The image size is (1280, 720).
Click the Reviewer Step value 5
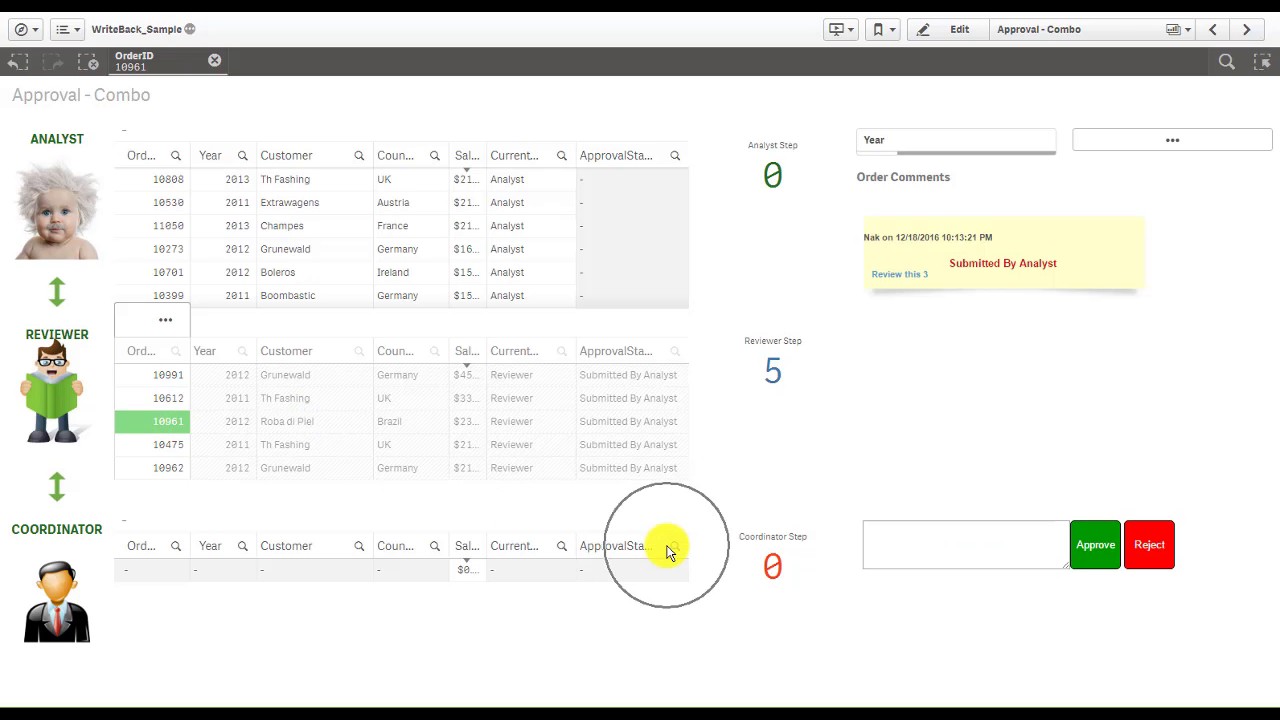773,371
